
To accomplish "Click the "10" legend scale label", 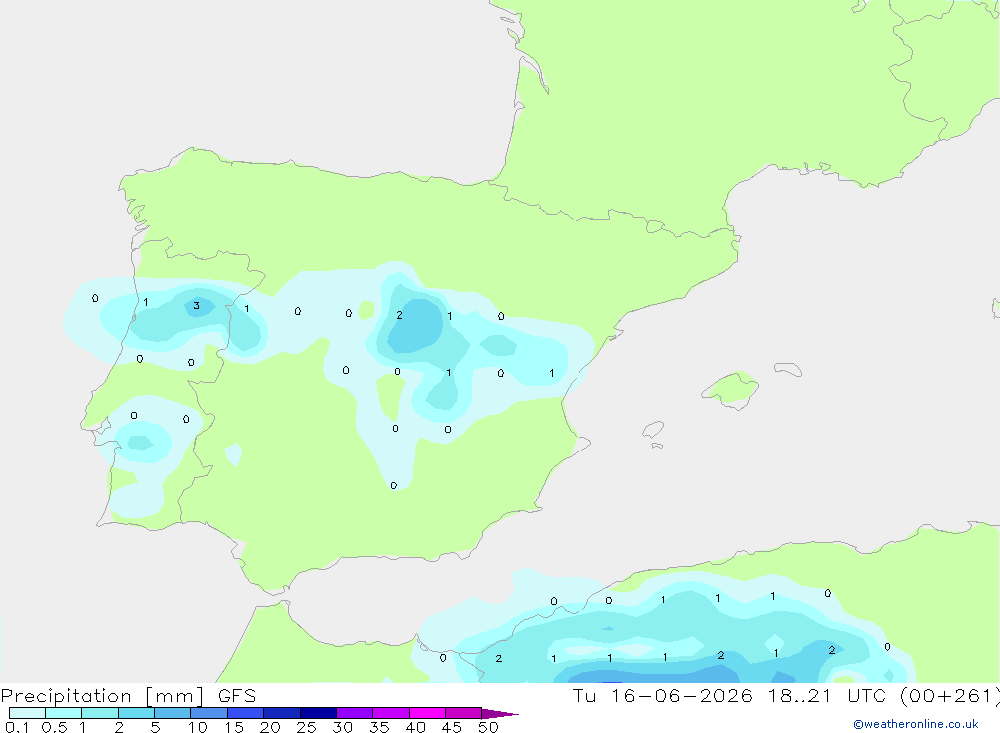I will tap(198, 727).
